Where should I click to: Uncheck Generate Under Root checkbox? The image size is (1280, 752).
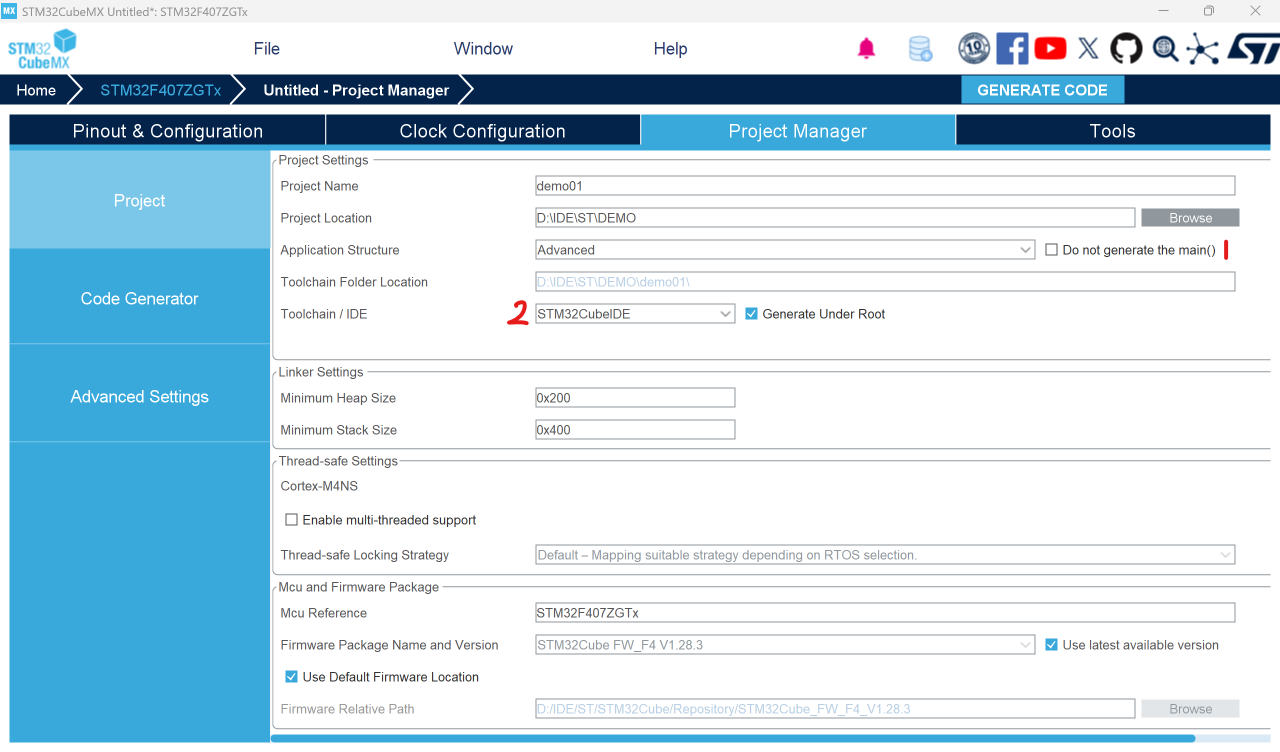pyautogui.click(x=752, y=314)
